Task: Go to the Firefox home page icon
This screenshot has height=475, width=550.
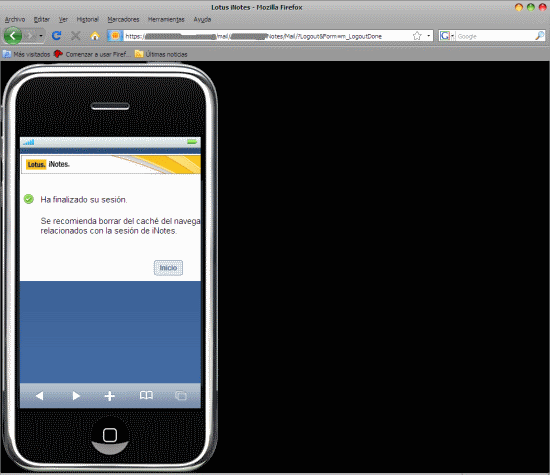Action: pyautogui.click(x=95, y=36)
